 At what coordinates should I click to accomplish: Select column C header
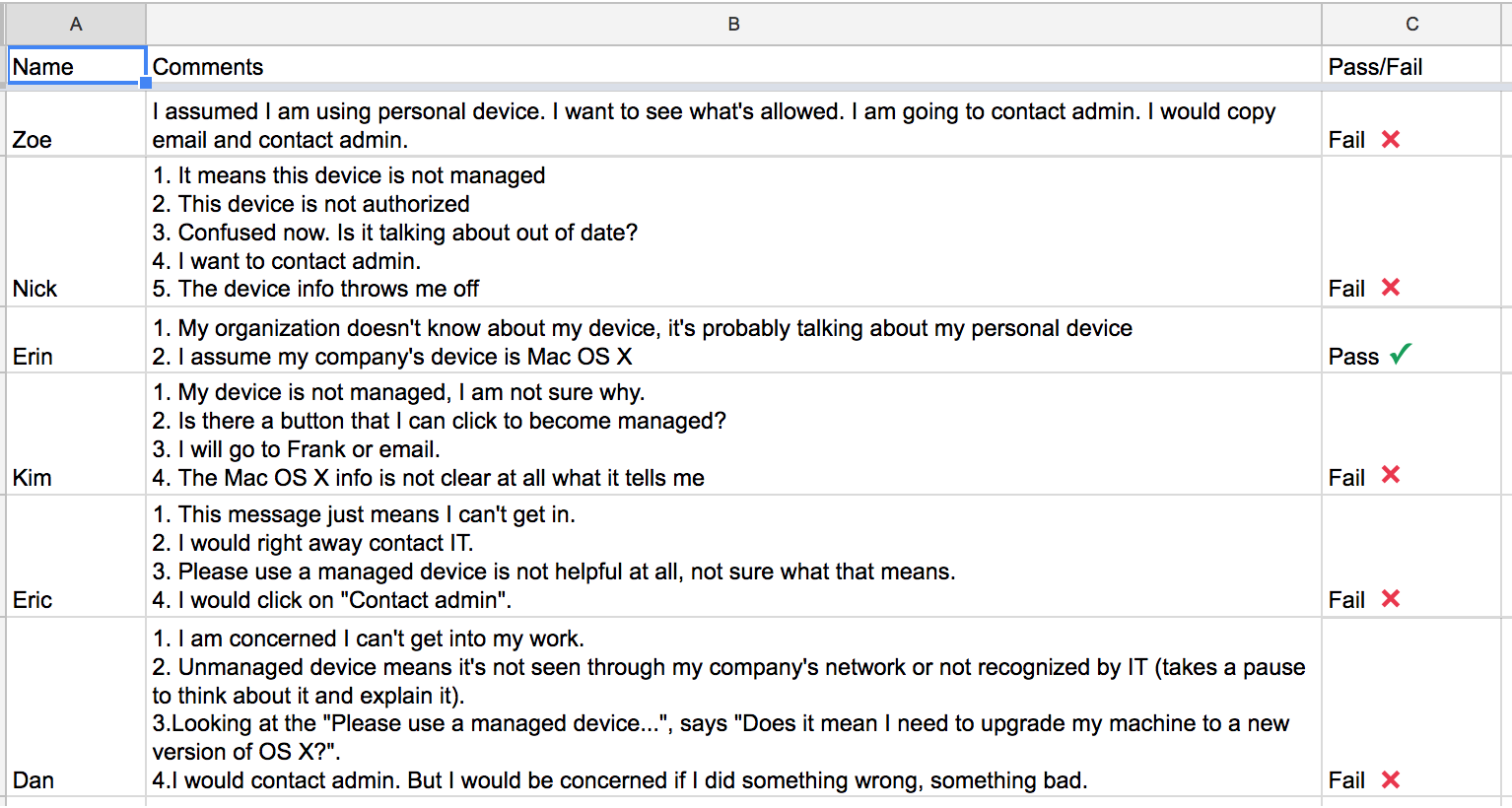pos(1411,24)
